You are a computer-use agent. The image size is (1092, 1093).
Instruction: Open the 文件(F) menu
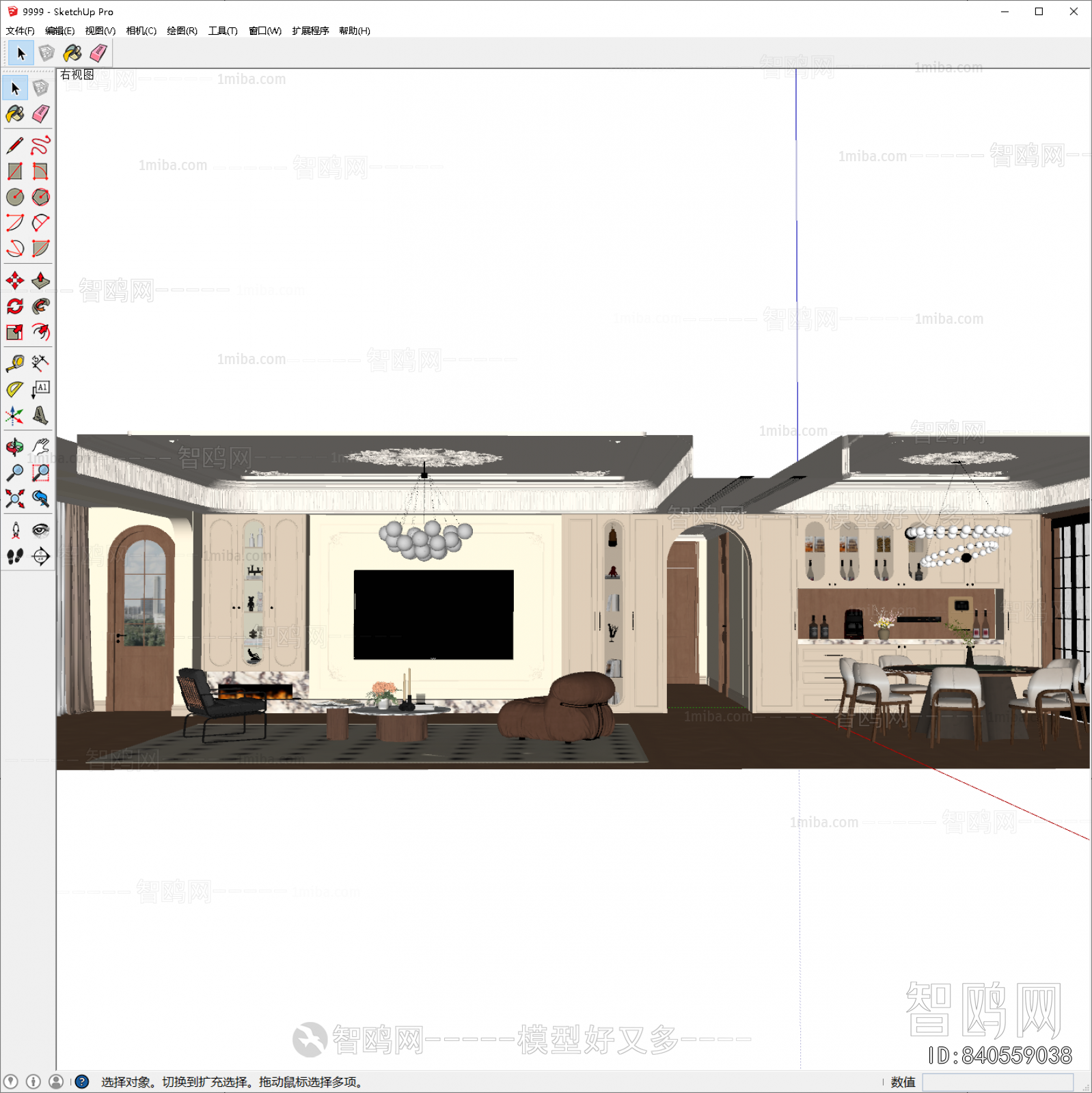[20, 31]
